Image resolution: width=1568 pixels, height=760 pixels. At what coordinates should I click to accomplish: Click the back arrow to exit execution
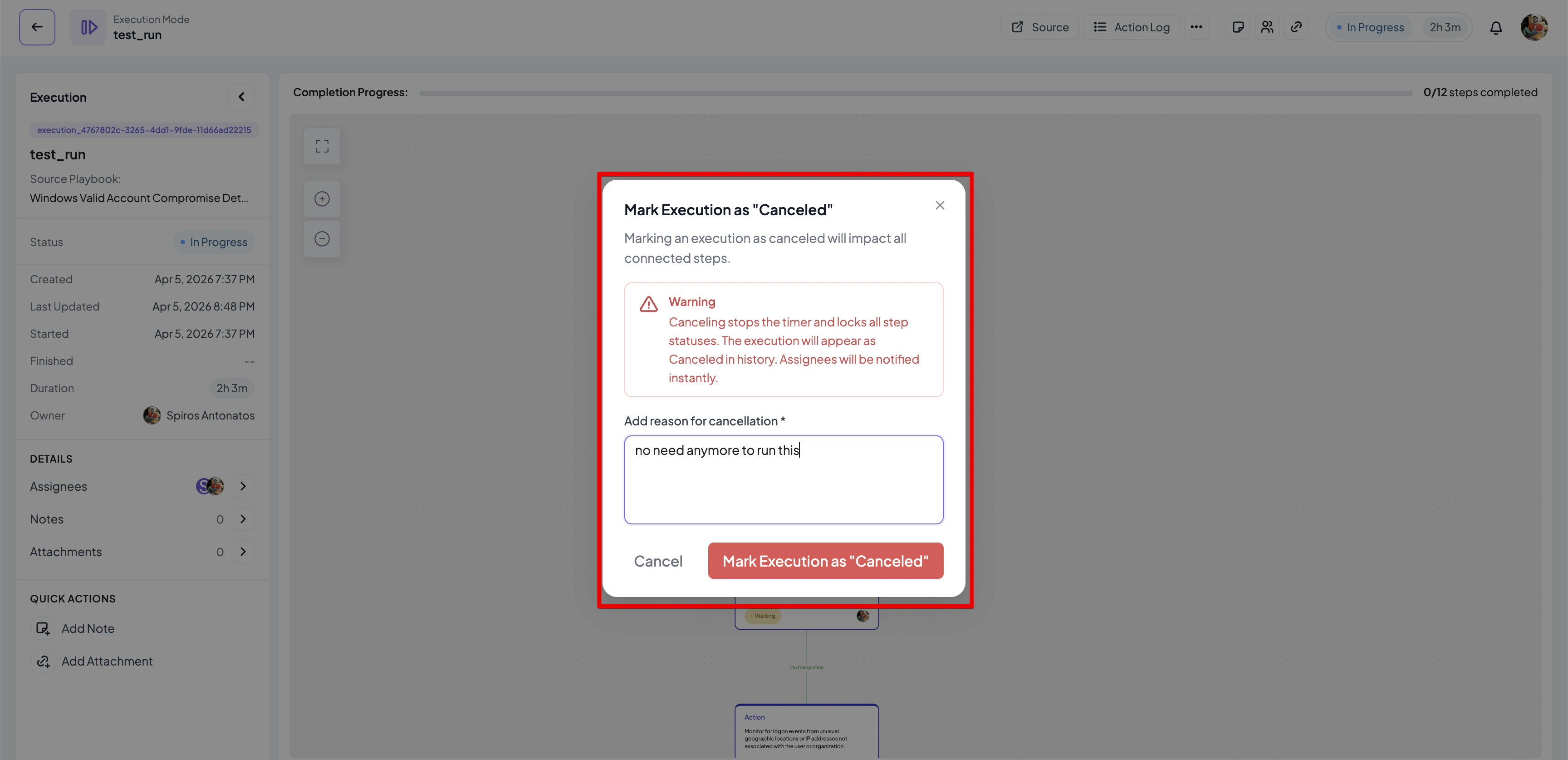click(x=36, y=27)
